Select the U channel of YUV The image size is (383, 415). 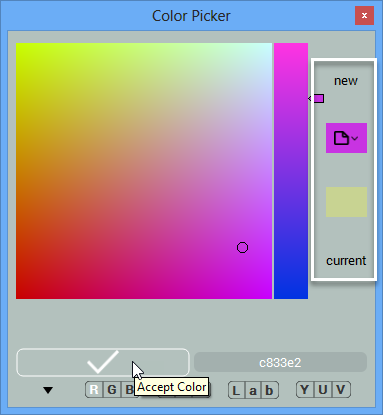(x=323, y=390)
